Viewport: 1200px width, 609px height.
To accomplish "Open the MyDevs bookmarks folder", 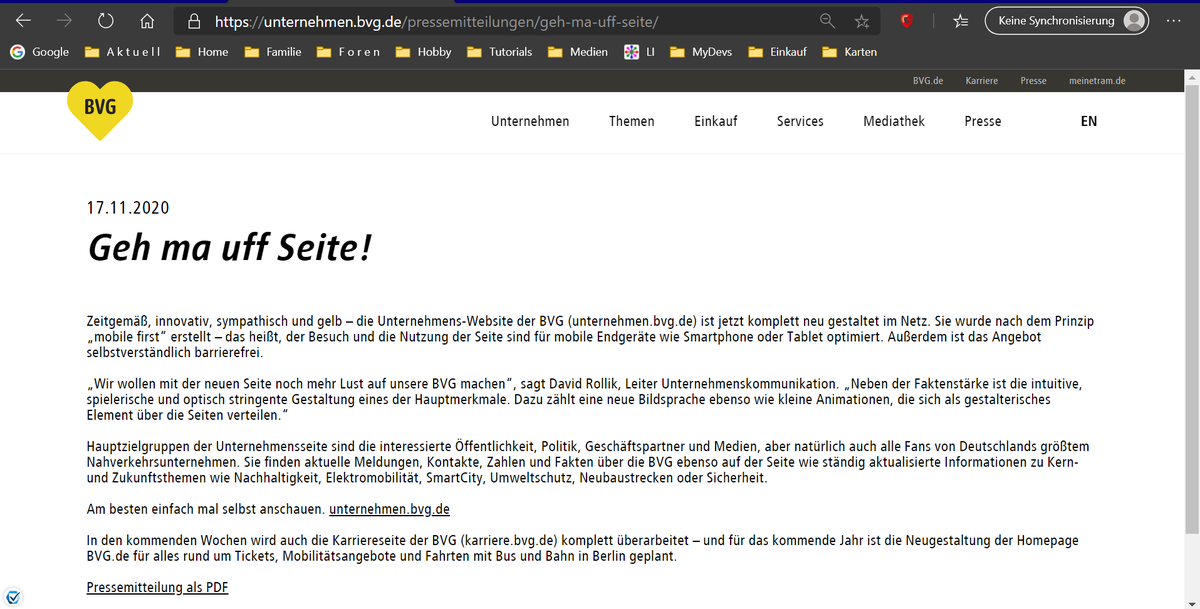I will pyautogui.click(x=702, y=52).
